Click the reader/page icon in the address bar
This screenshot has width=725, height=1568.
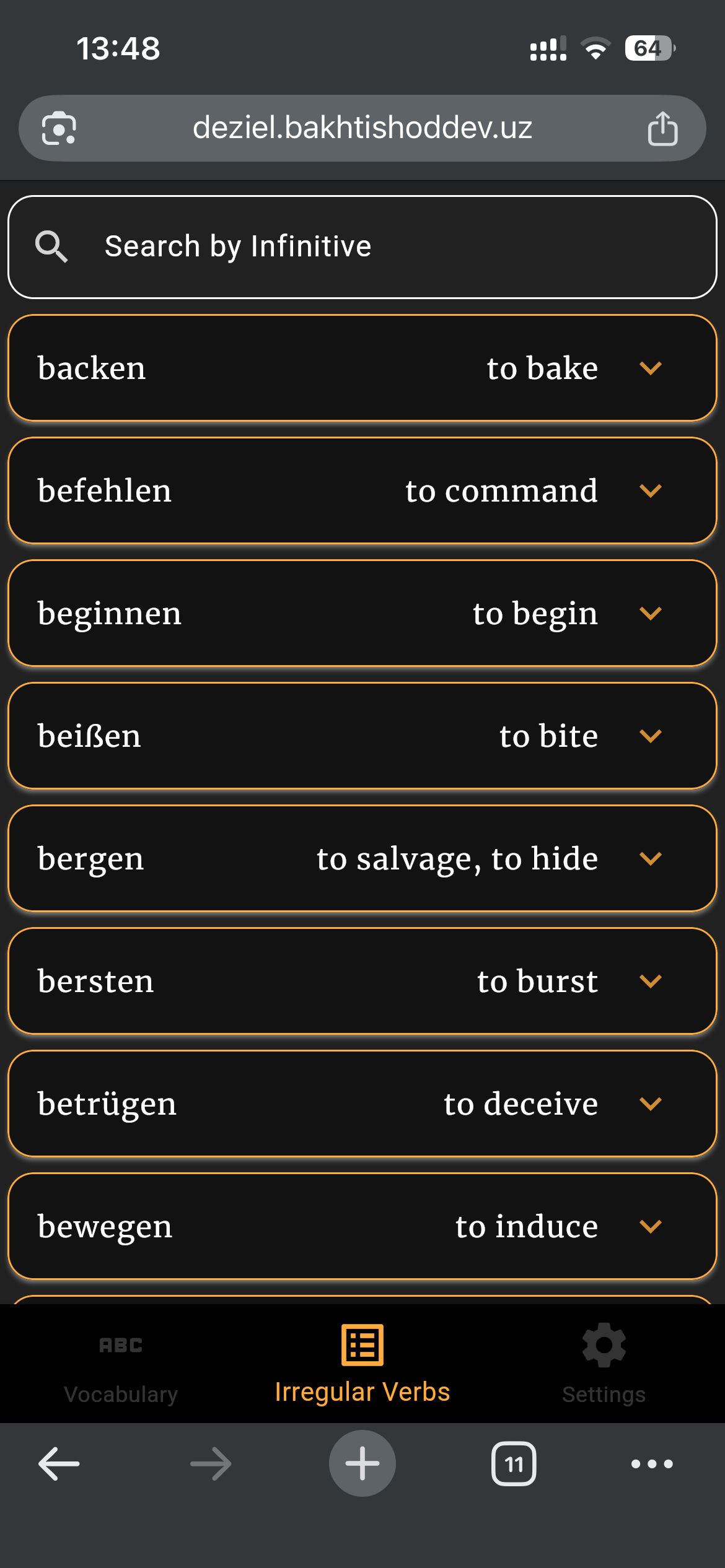tap(60, 128)
